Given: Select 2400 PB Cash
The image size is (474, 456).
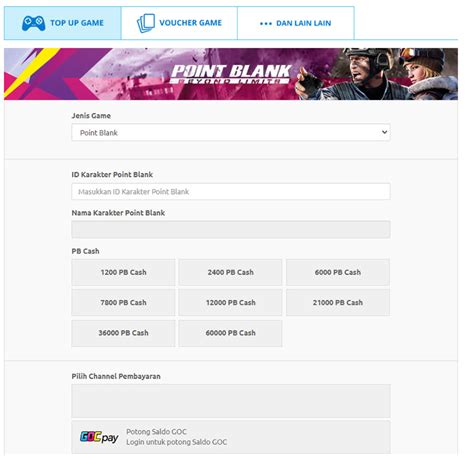Looking at the screenshot, I should (230, 272).
